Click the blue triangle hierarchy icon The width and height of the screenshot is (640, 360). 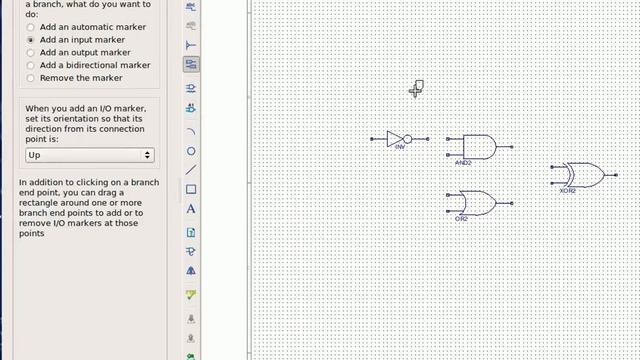191,271
